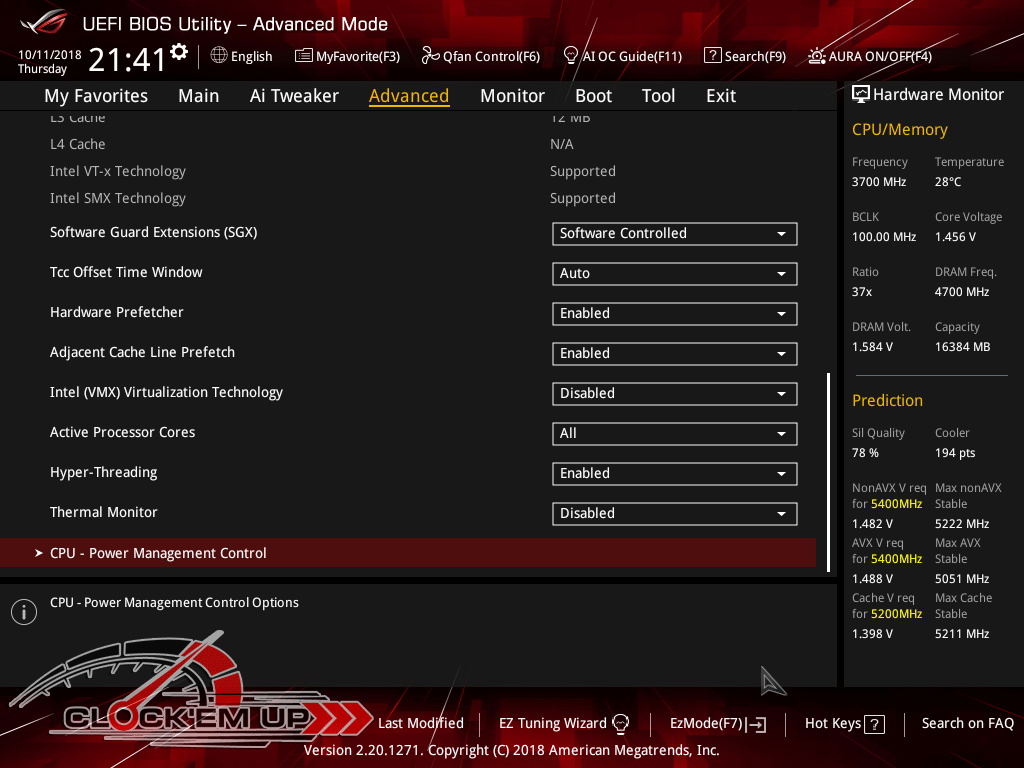Click the AI OC Guide lightbulb icon
1024x768 pixels.
pos(571,56)
